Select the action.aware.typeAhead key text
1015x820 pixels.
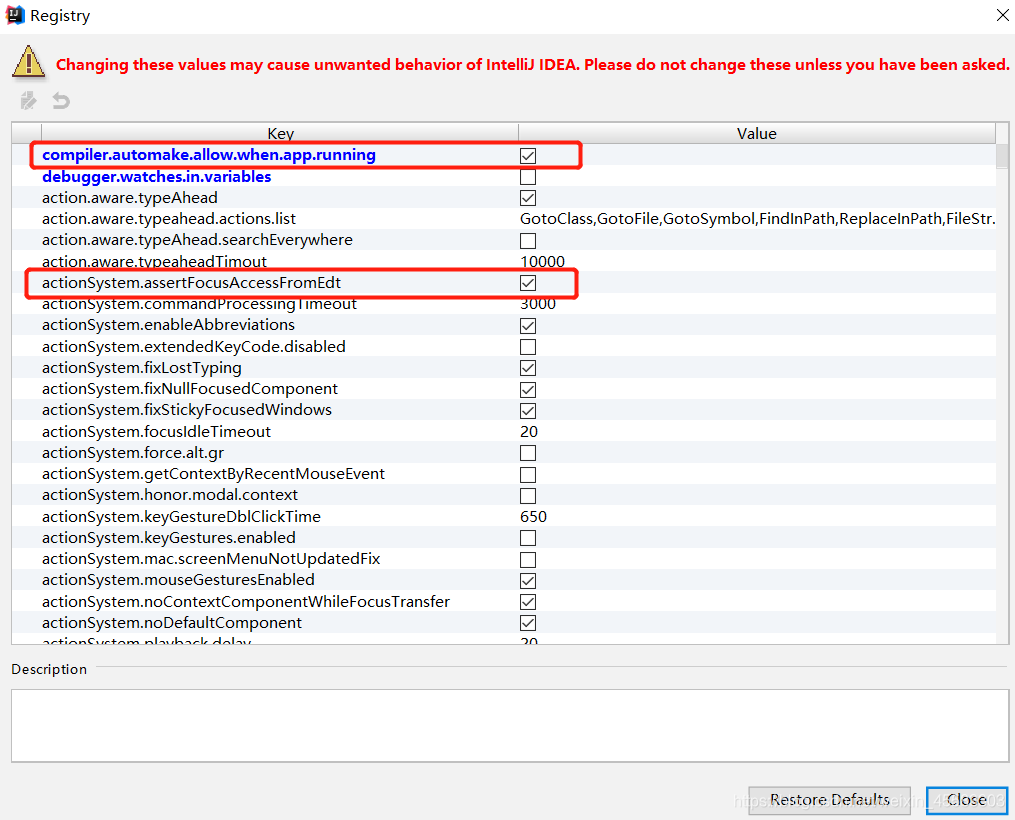[x=129, y=197]
